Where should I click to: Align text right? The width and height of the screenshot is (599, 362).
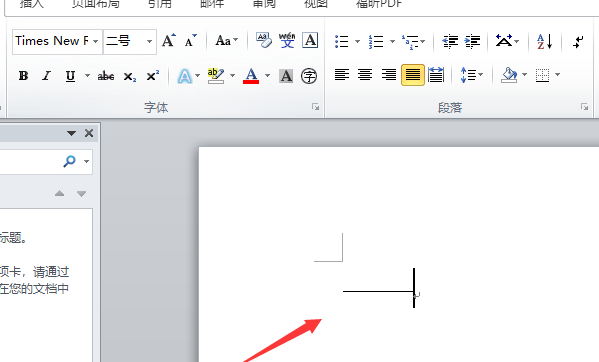[389, 75]
